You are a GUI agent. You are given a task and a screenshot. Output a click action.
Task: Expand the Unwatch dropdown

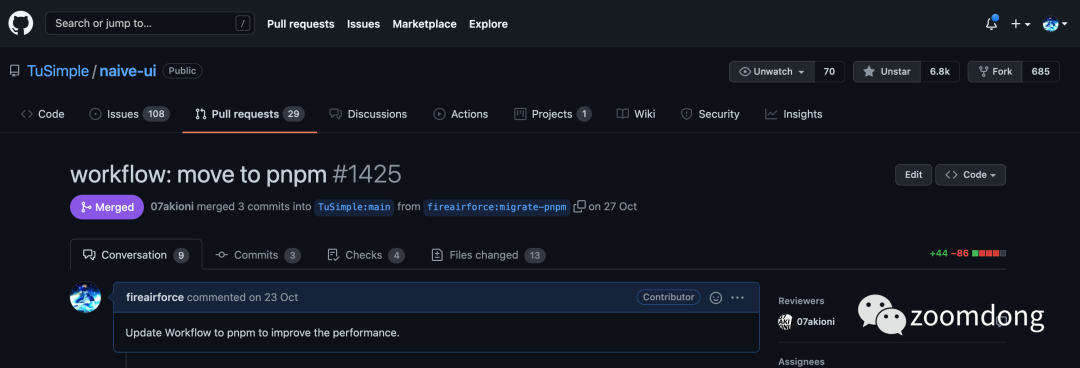772,72
